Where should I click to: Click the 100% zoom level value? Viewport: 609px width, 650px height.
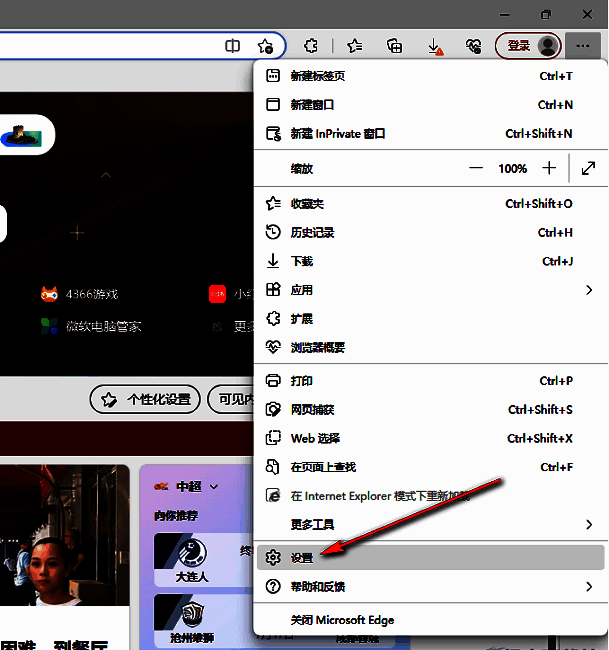pos(512,169)
